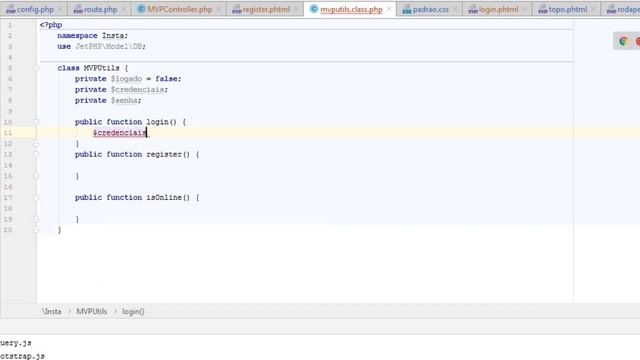Click line number 14 in the gutter
Image resolution: width=640 pixels, height=360 pixels.
coord(8,165)
